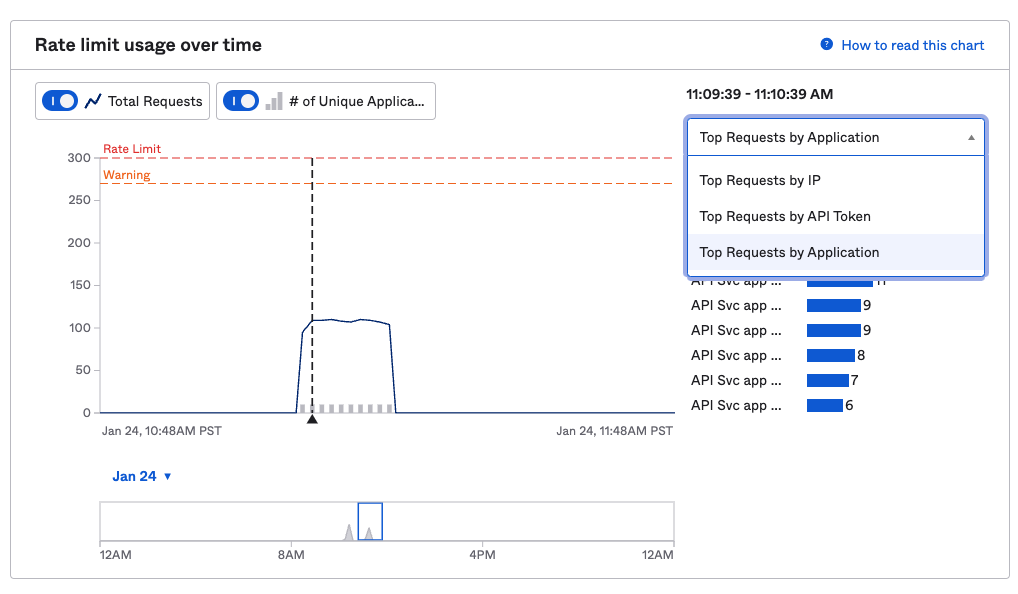Click the first gray spike in overview timeline
Screen dimensions: 1018x594
[x=349, y=532]
